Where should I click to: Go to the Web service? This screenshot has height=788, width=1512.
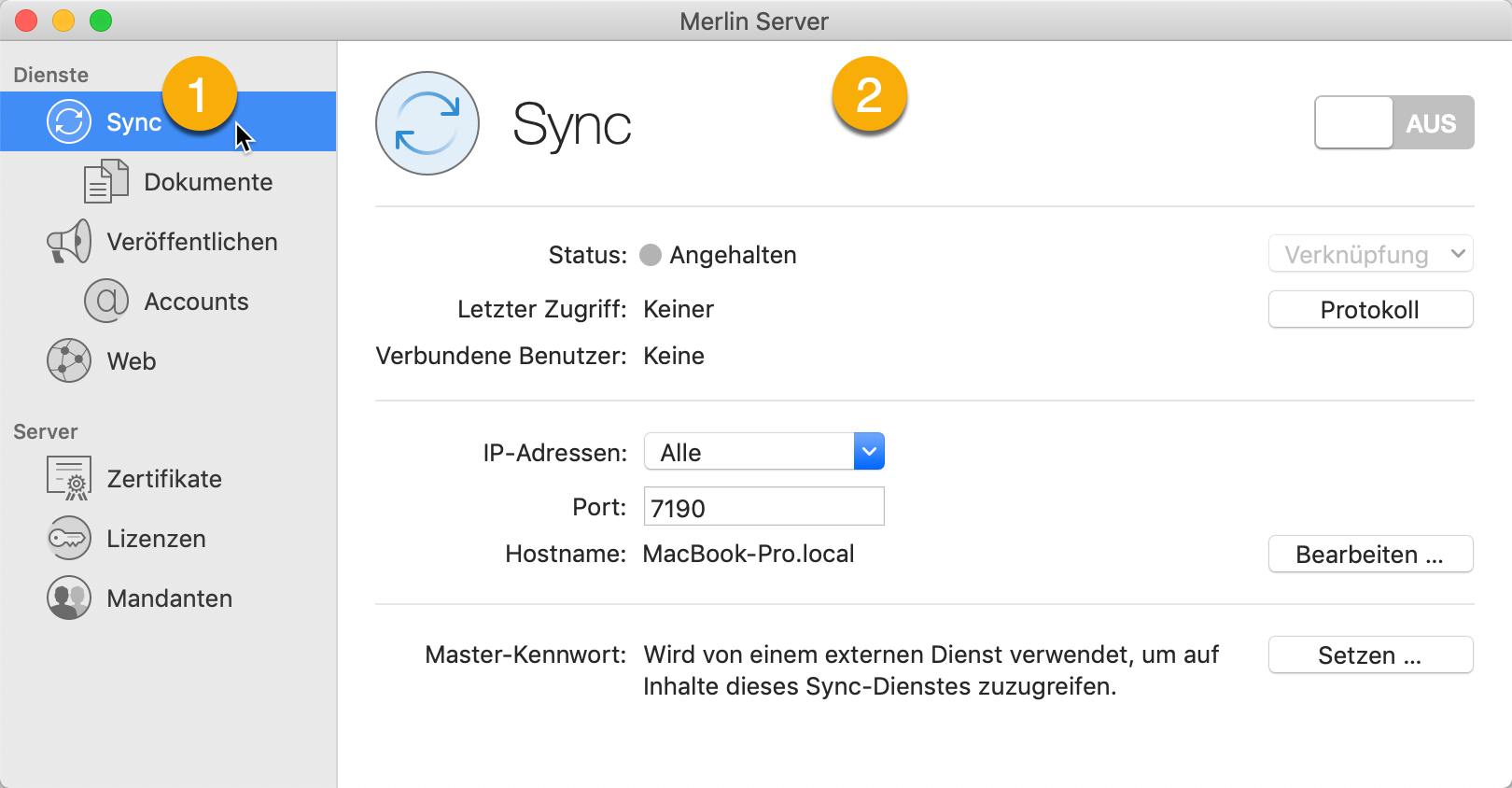coord(168,360)
